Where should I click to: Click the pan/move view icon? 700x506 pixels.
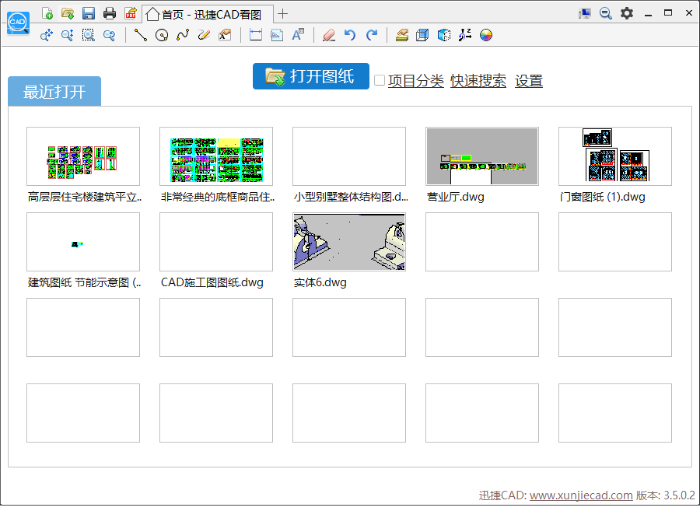tap(46, 35)
